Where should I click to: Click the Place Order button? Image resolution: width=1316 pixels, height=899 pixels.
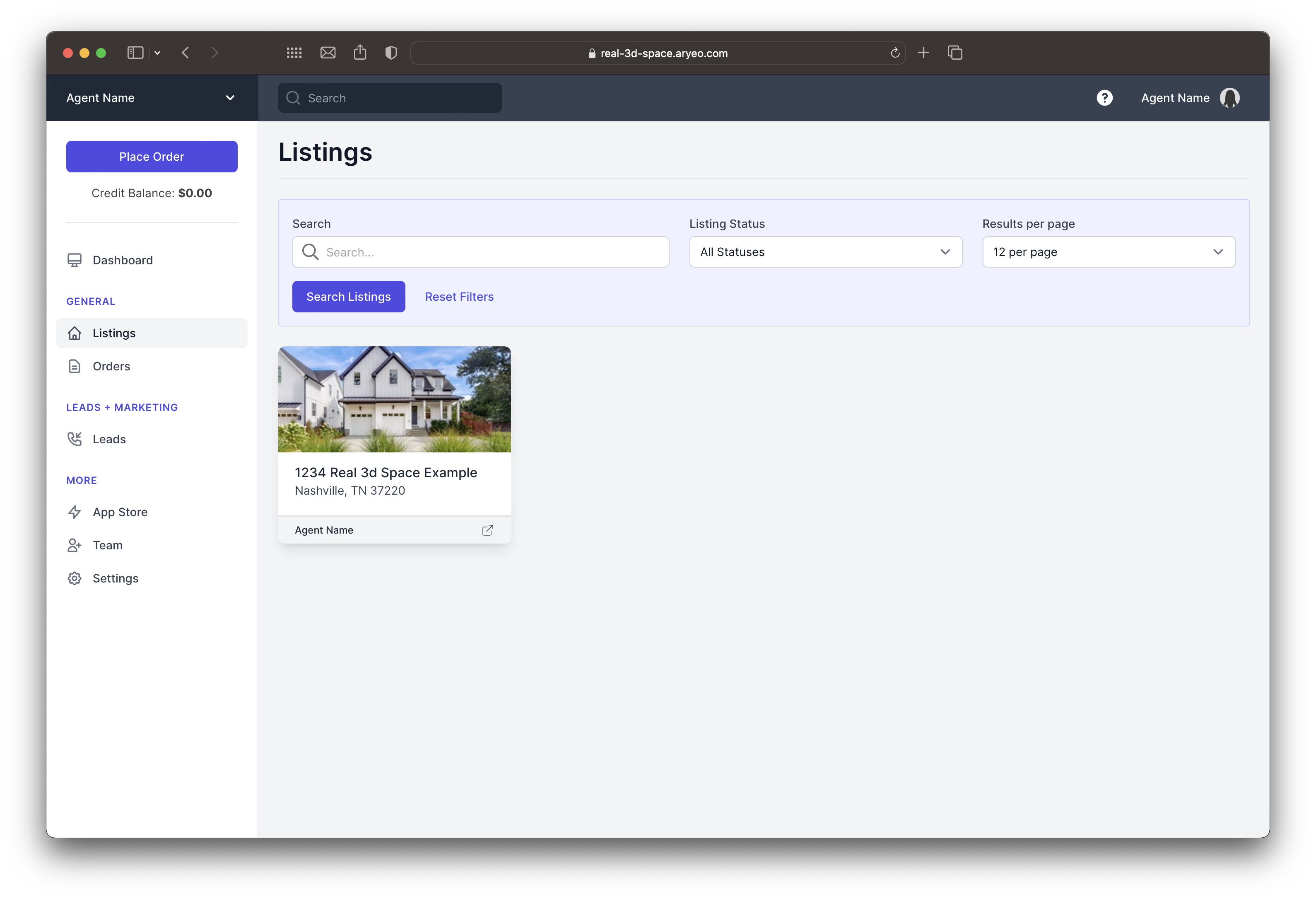click(151, 156)
